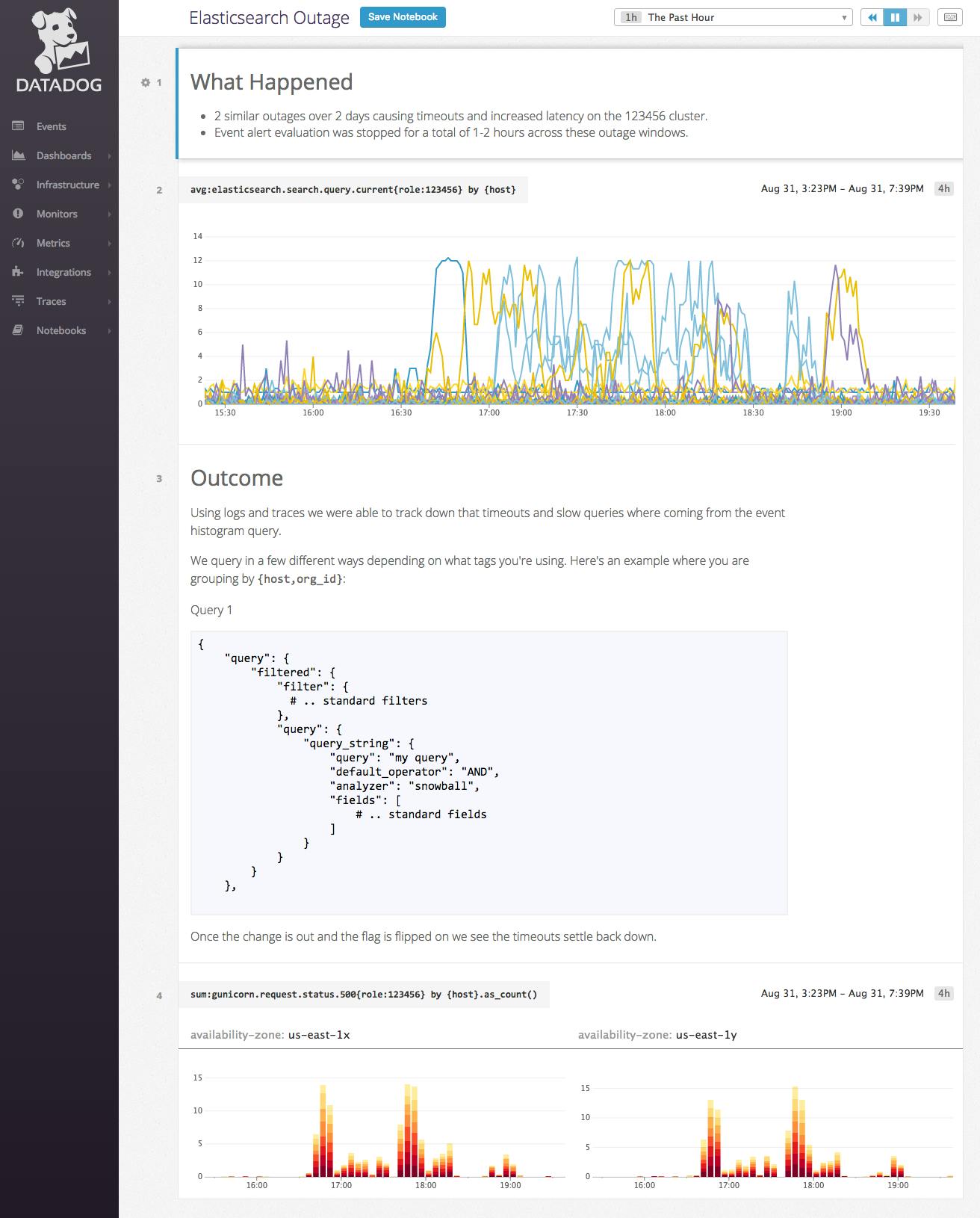Click the Metrics gauge icon
980x1218 pixels.
19,243
